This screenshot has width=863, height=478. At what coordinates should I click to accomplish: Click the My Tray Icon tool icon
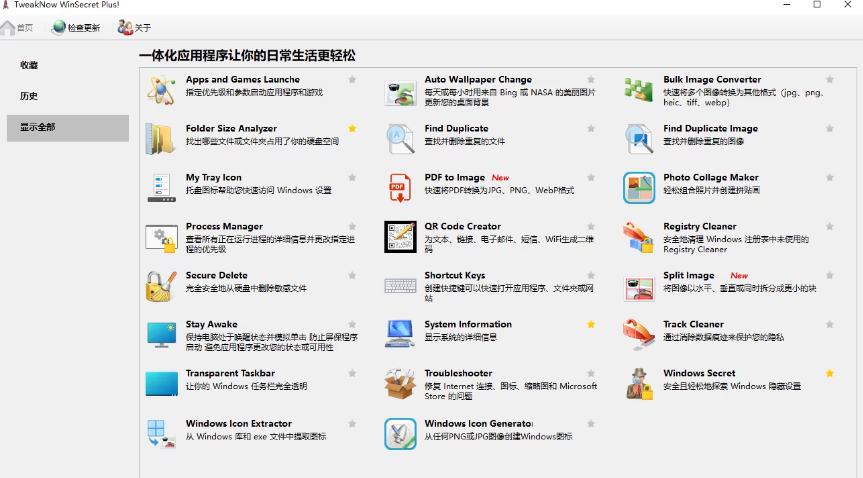tap(161, 188)
